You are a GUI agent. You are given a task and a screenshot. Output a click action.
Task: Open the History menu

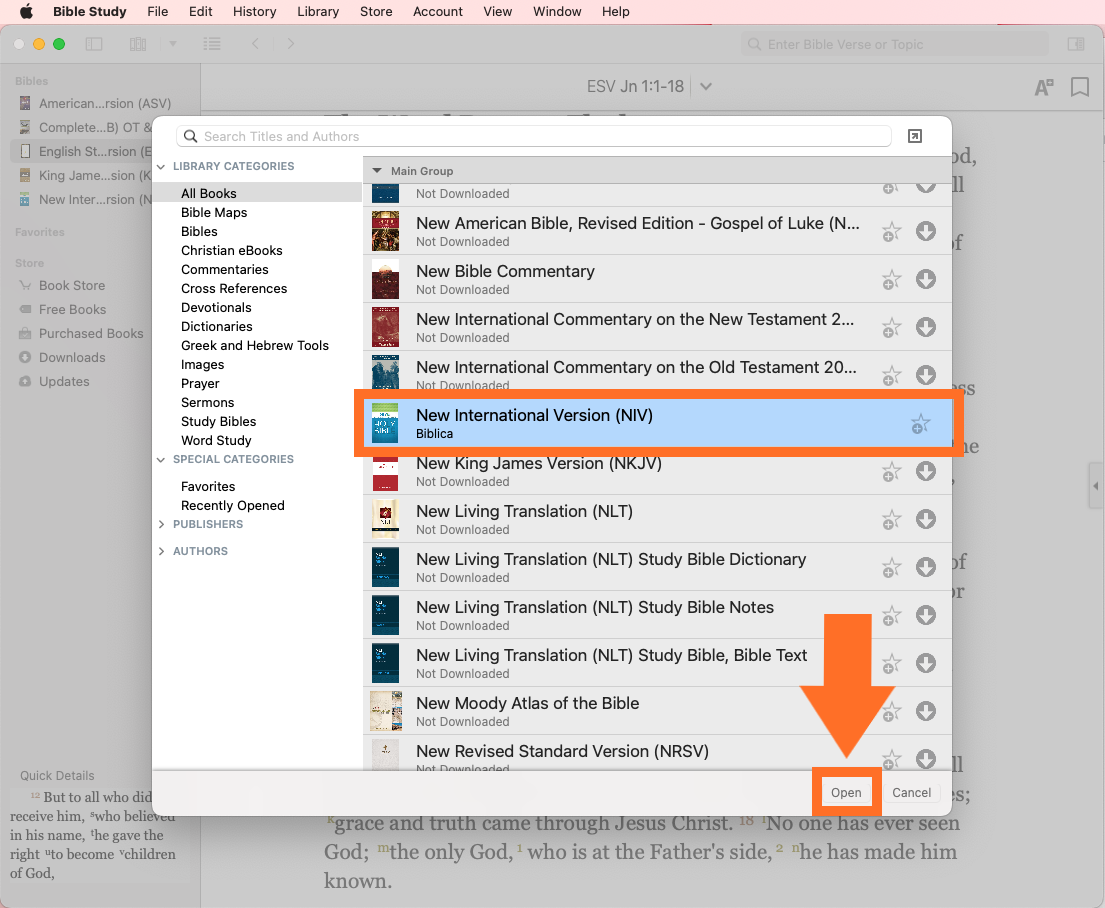[254, 11]
